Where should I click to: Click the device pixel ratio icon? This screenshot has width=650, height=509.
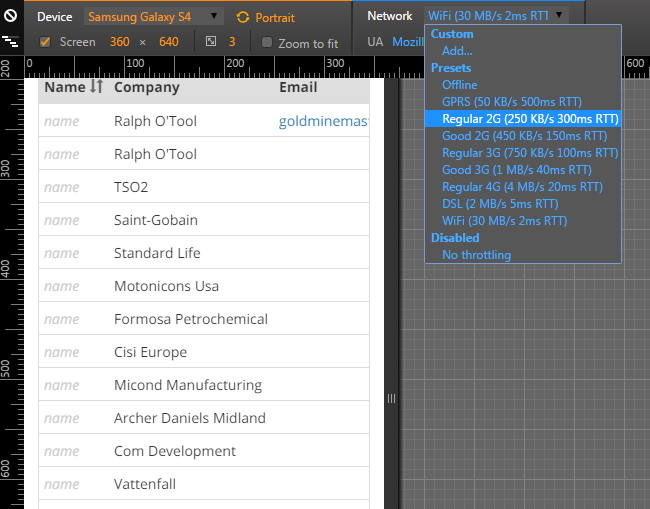pyautogui.click(x=211, y=42)
